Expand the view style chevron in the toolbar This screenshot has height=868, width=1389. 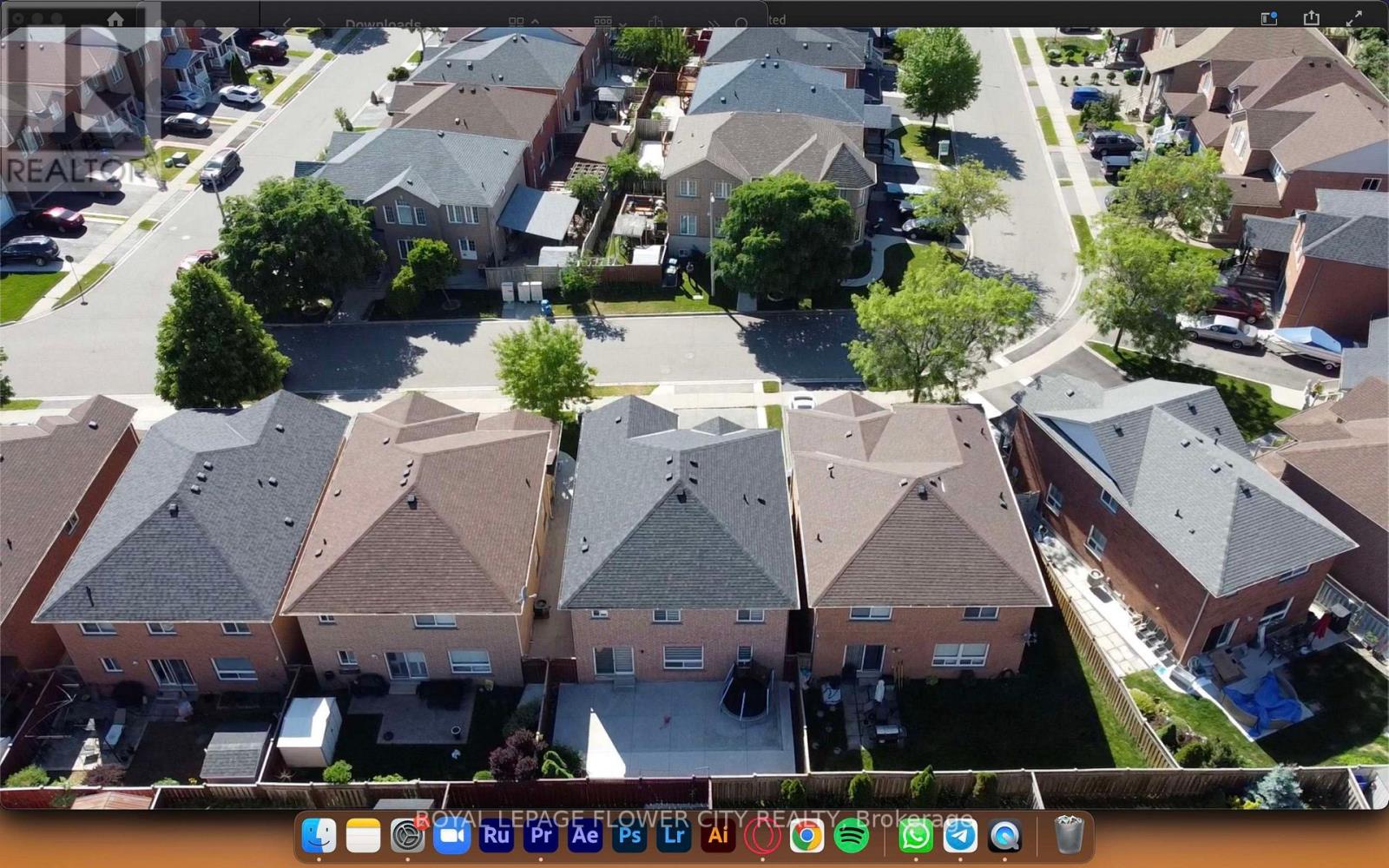point(534,20)
